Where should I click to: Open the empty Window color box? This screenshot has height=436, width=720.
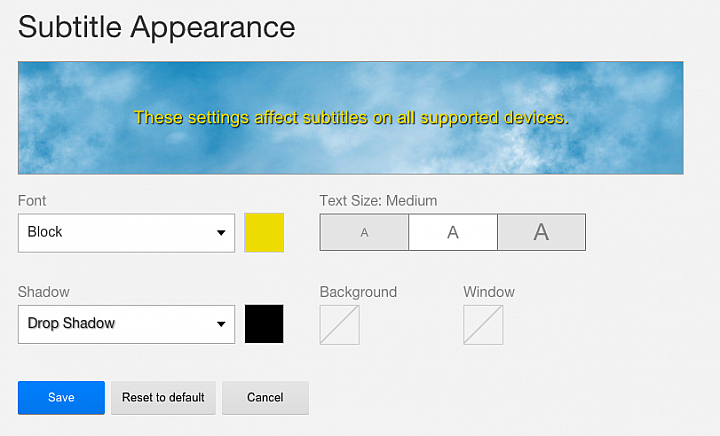tap(483, 325)
